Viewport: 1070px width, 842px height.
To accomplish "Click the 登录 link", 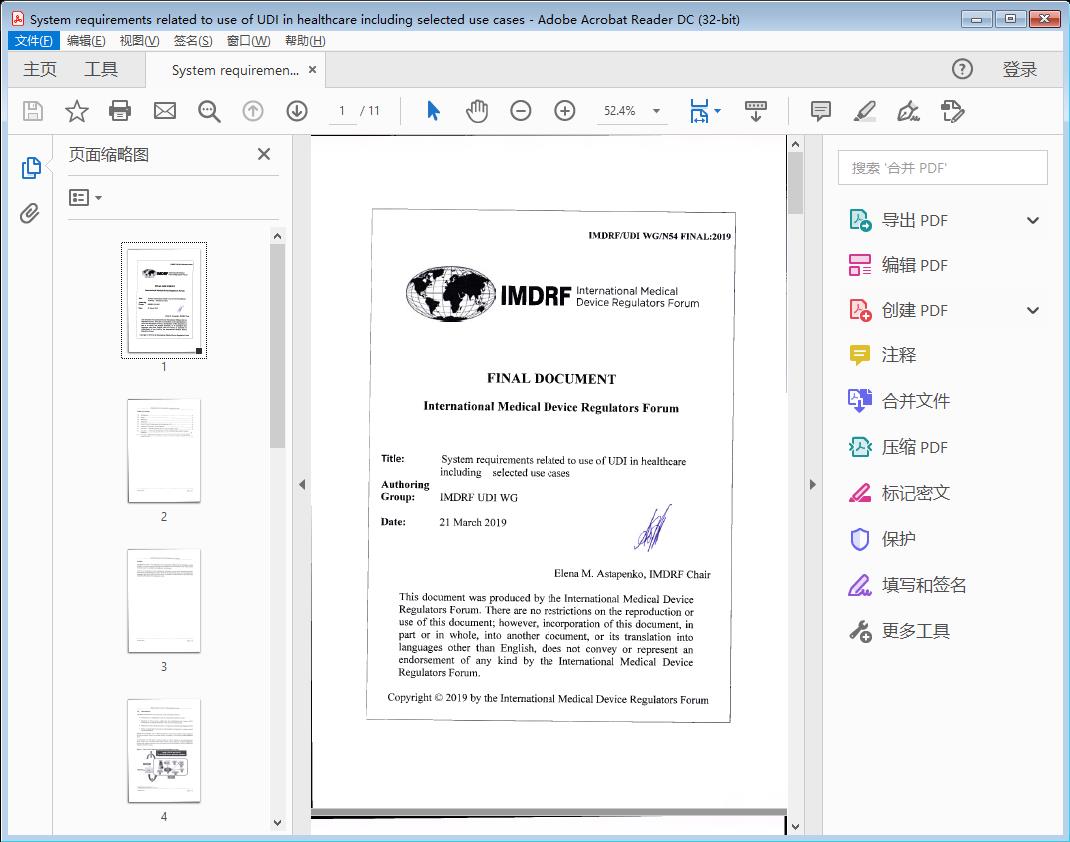I will 1021,69.
